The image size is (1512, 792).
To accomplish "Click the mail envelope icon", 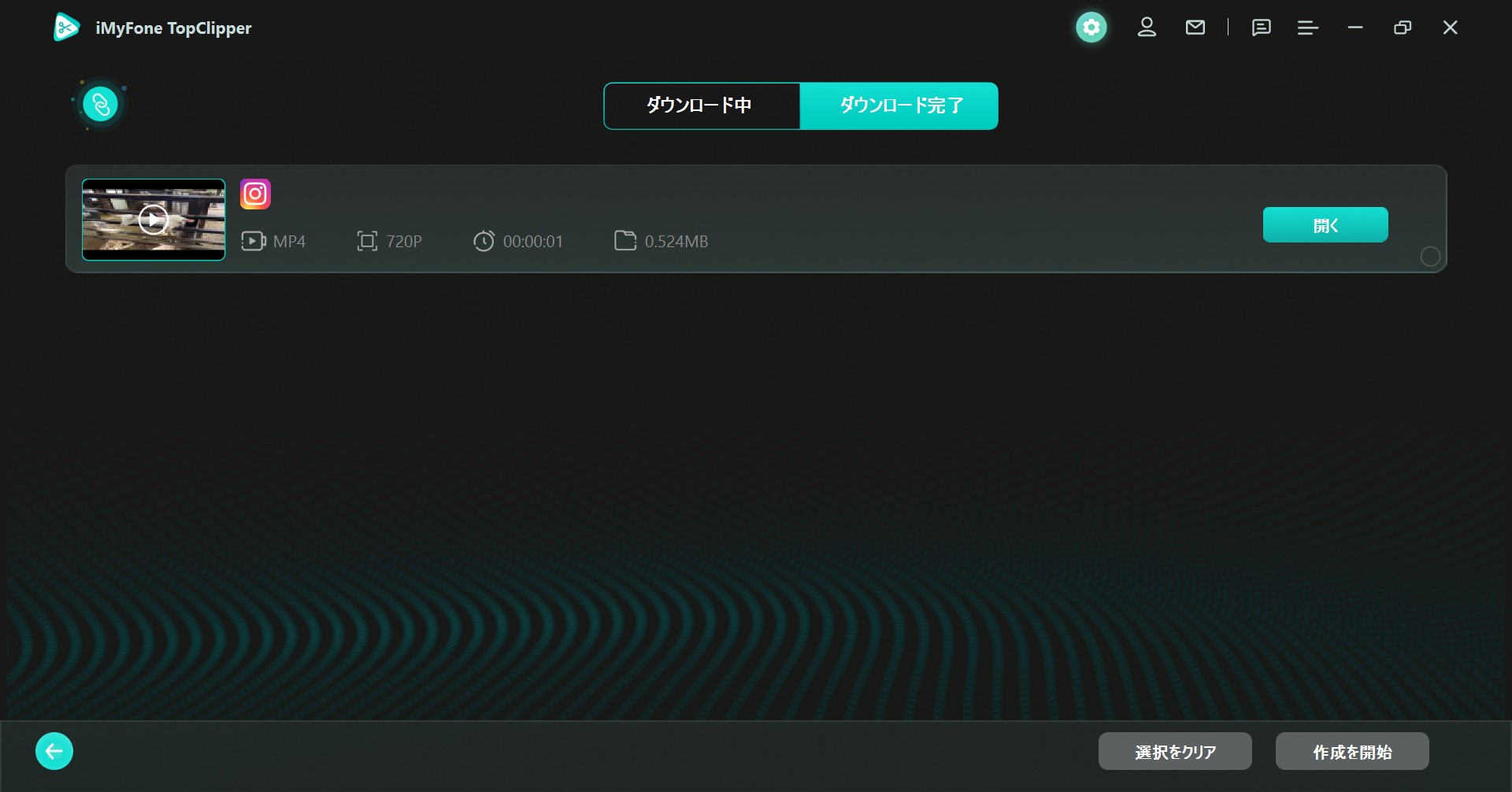I will pyautogui.click(x=1195, y=28).
